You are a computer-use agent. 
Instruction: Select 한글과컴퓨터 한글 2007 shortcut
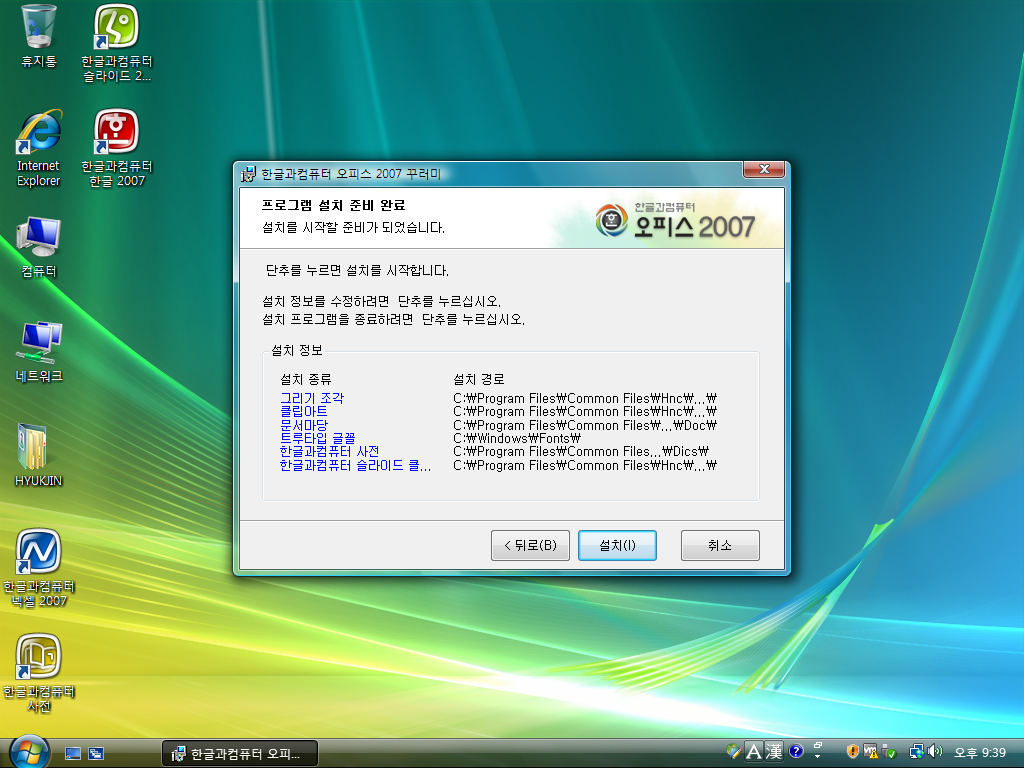click(116, 148)
